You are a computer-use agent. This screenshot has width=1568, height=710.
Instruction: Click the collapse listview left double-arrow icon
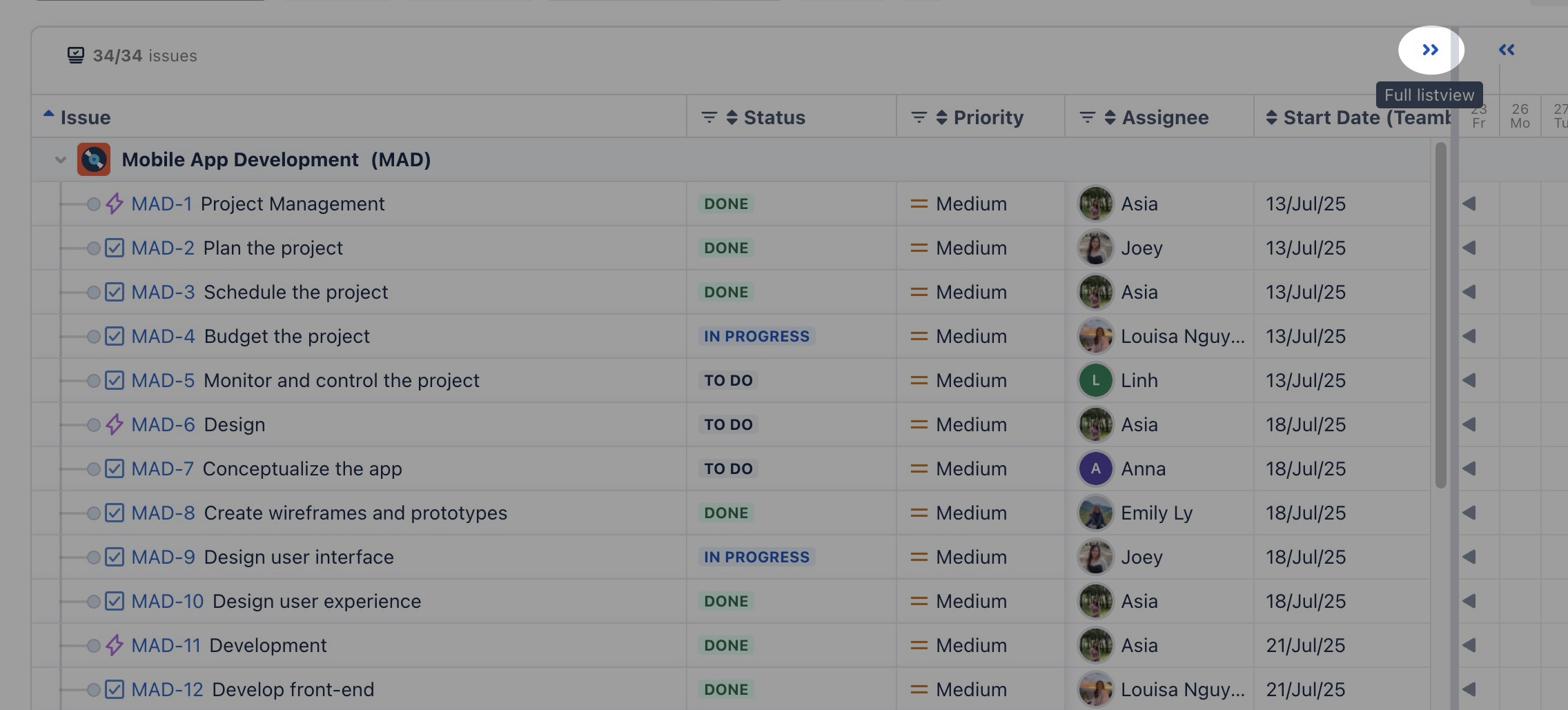click(x=1507, y=50)
